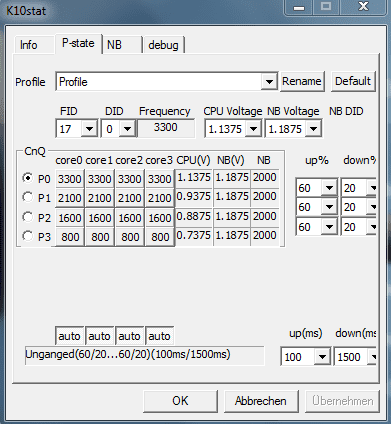Click core1 P0 3300 button

(100, 179)
